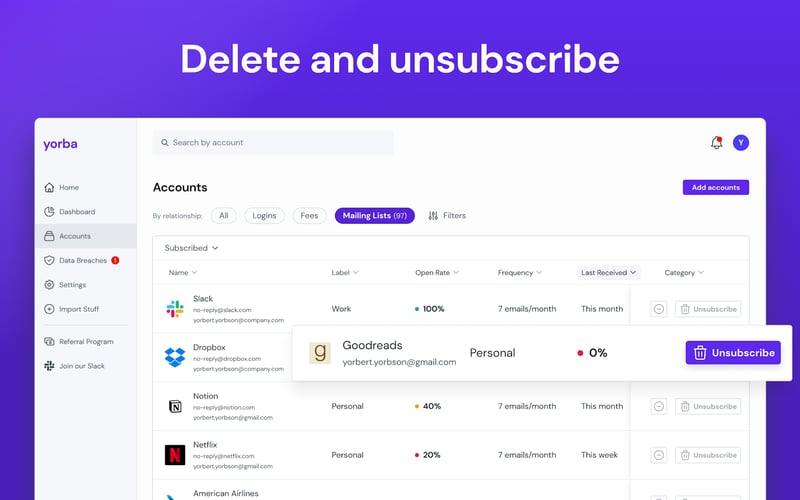This screenshot has height=500, width=800.
Task: Sort by Last Received column
Action: click(609, 272)
